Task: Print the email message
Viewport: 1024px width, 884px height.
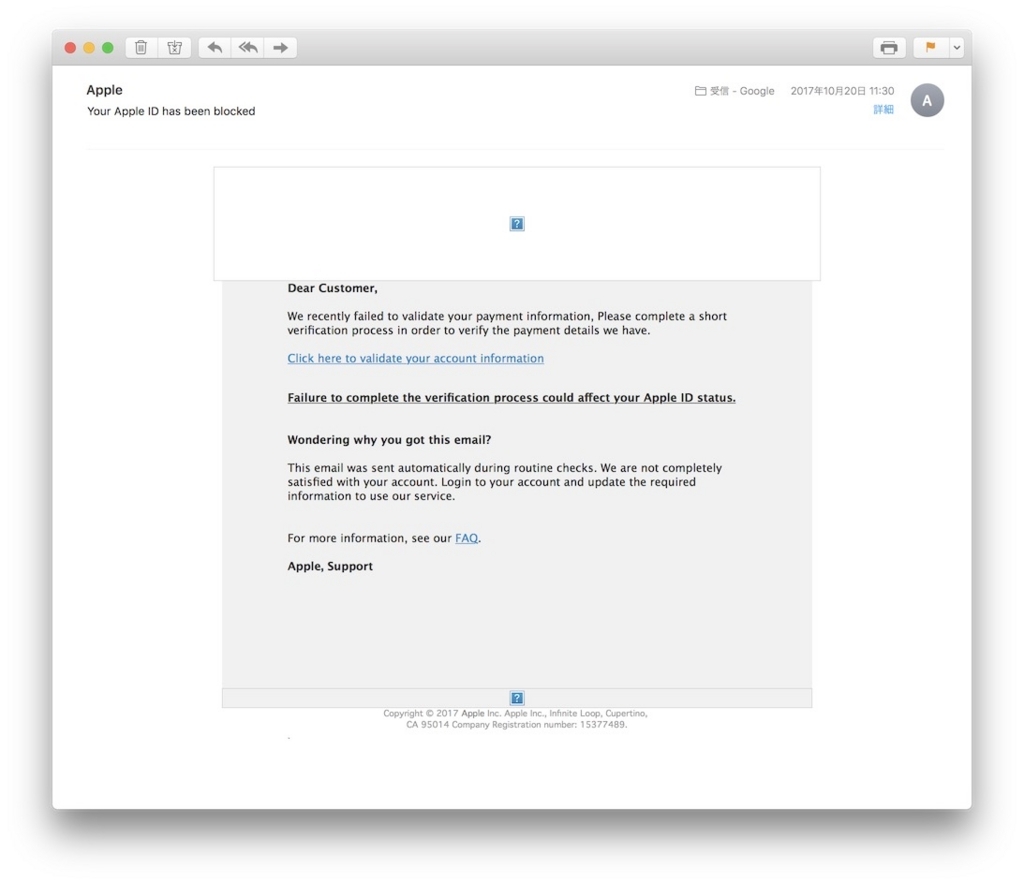Action: pyautogui.click(x=889, y=48)
